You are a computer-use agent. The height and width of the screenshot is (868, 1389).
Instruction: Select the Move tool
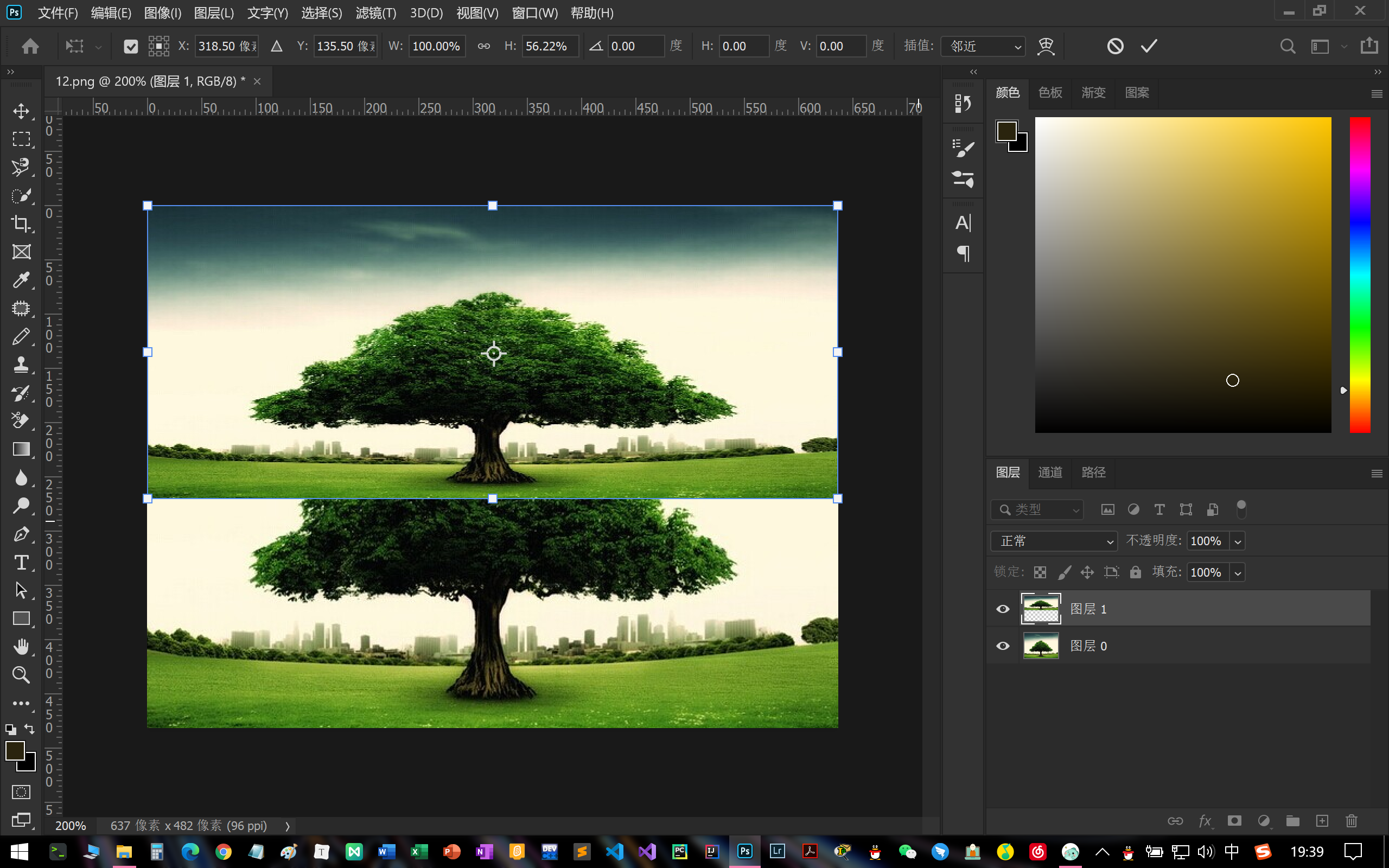[x=21, y=111]
